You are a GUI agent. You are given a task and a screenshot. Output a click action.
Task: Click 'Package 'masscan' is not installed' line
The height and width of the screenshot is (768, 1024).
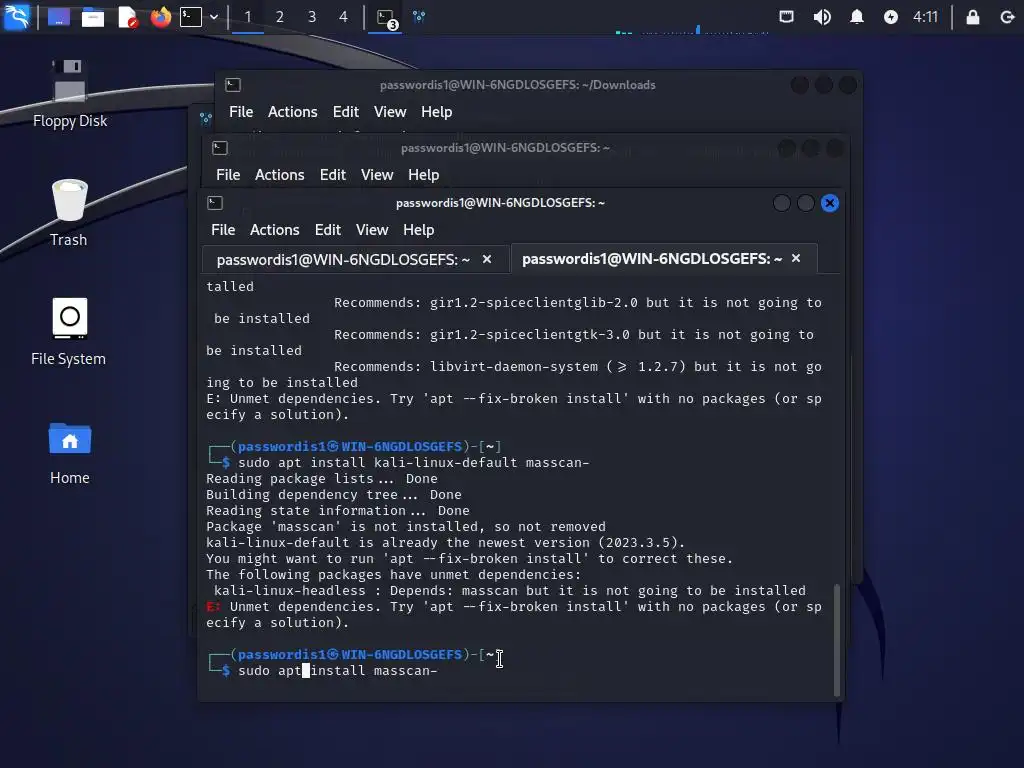click(406, 527)
